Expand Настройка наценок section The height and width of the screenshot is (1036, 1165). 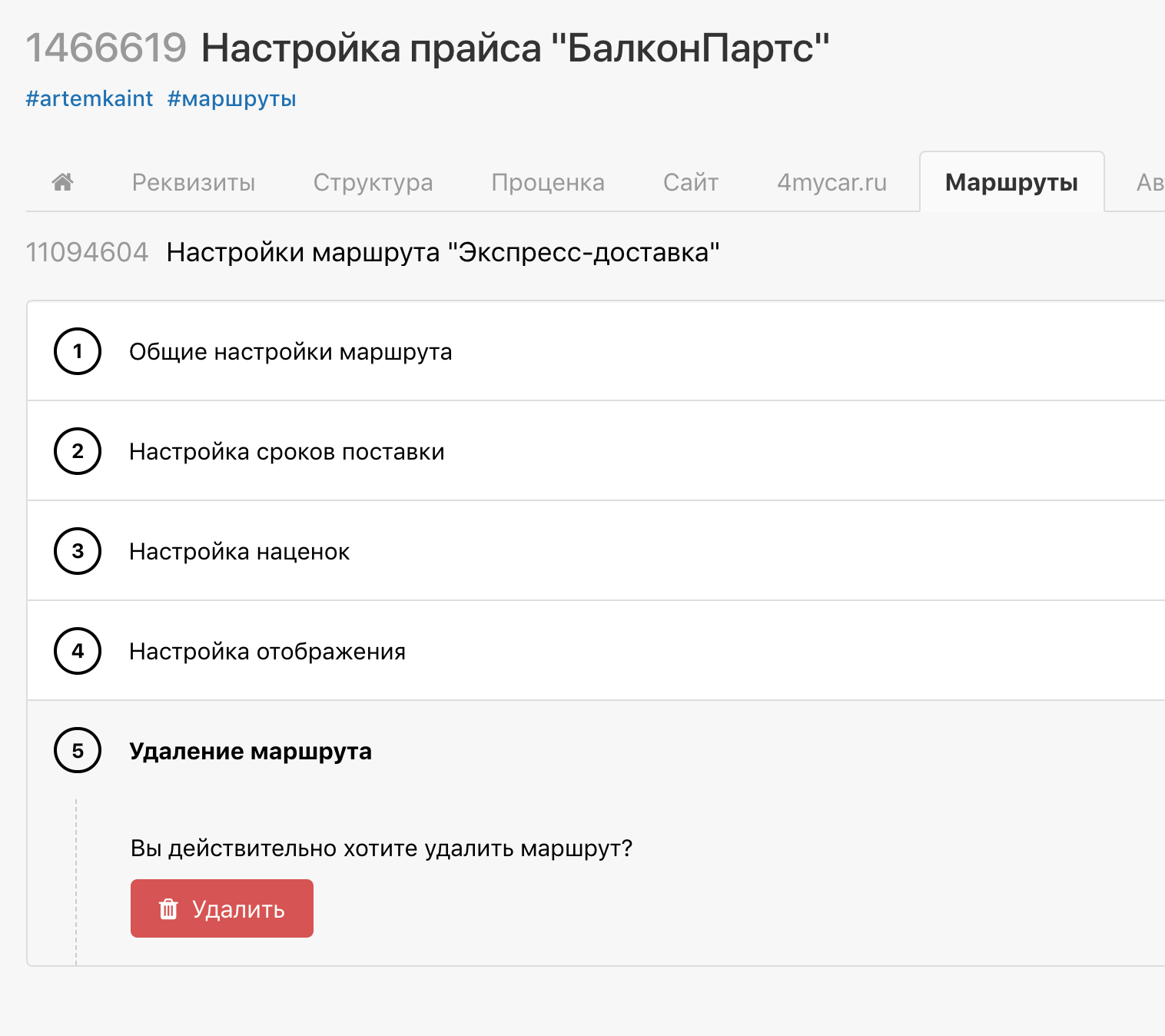[x=596, y=551]
